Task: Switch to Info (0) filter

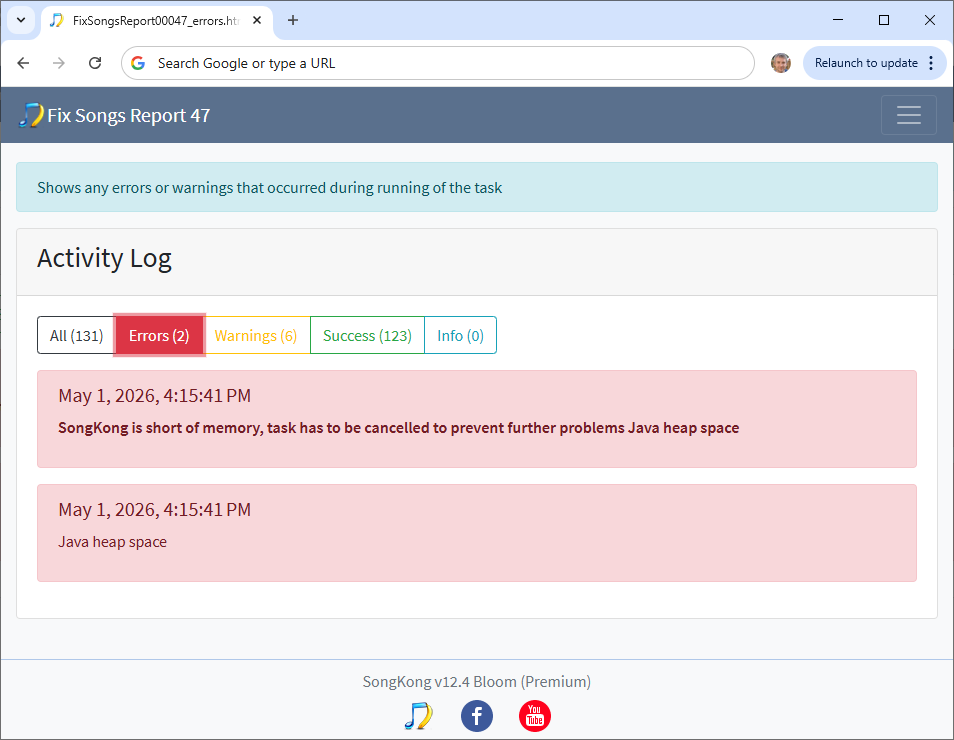Action: pyautogui.click(x=461, y=335)
